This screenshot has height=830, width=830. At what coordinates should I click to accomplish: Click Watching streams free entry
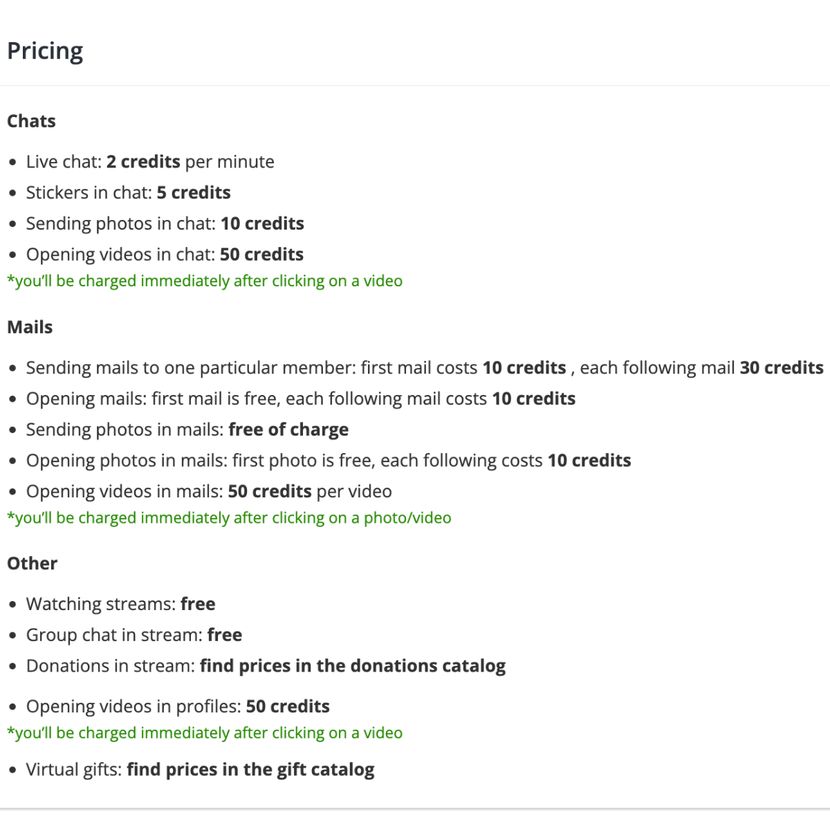click(x=121, y=604)
